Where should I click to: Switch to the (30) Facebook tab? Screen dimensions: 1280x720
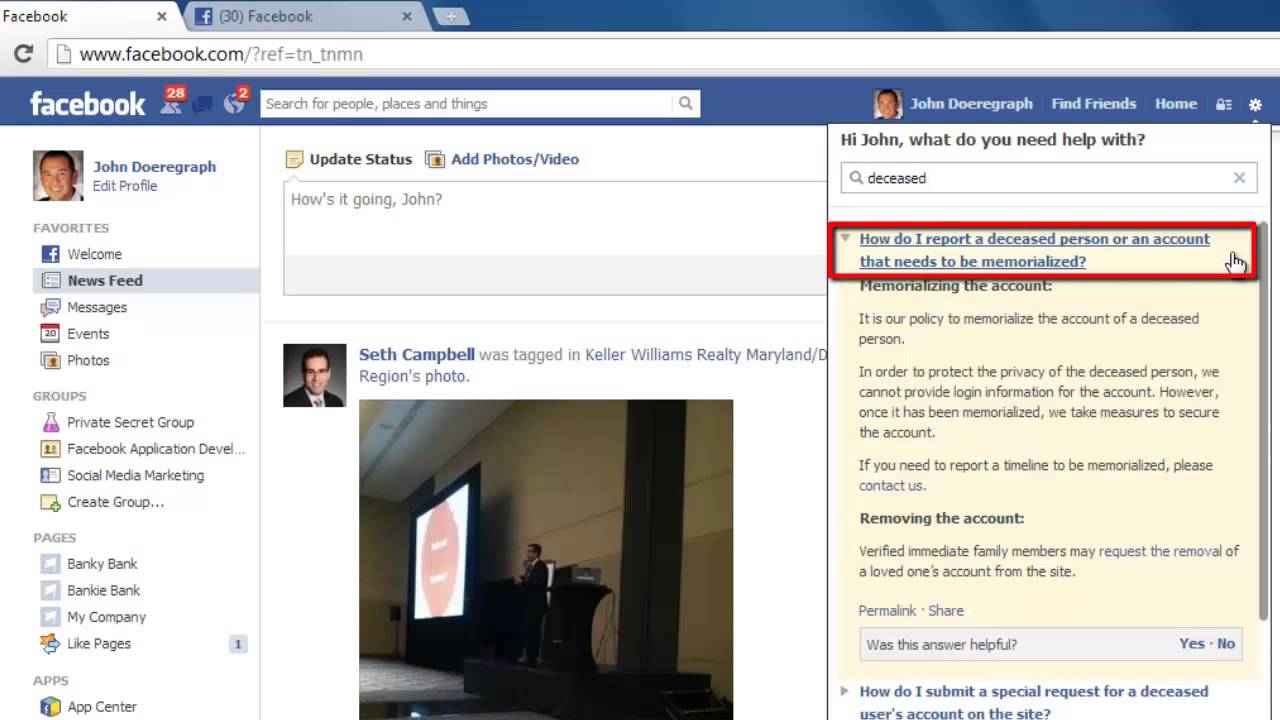pos(302,16)
